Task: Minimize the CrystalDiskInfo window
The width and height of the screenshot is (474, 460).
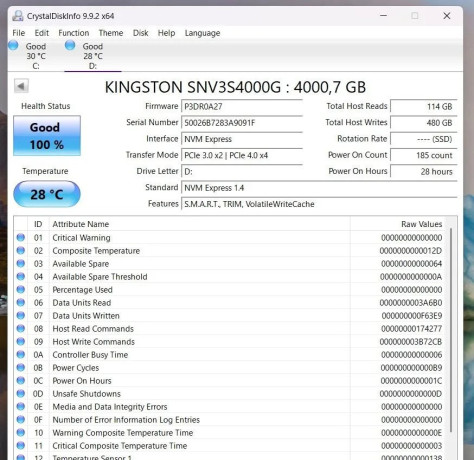Action: (384, 16)
